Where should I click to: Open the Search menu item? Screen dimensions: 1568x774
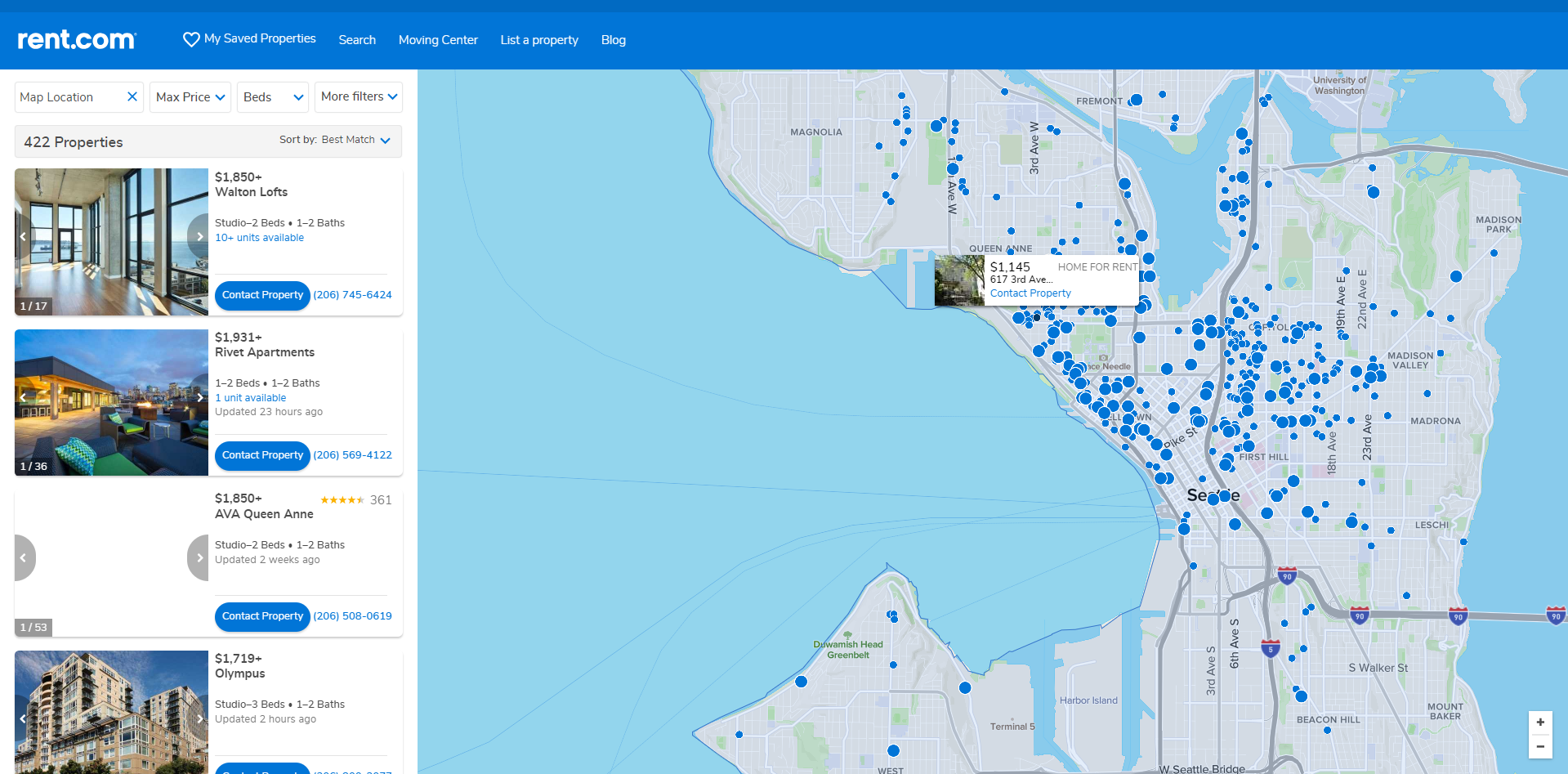click(357, 40)
